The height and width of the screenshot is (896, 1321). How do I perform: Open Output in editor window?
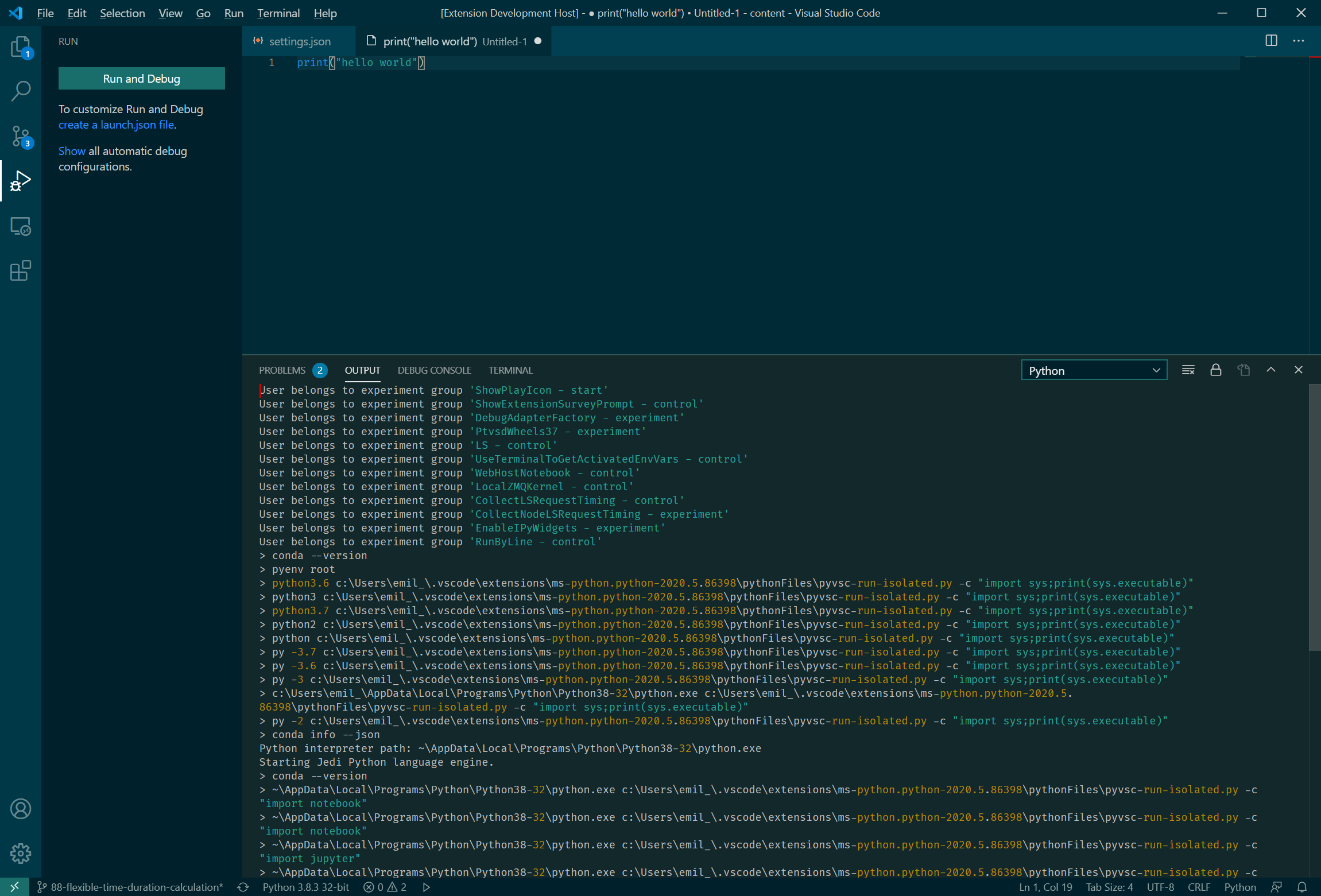(1243, 370)
